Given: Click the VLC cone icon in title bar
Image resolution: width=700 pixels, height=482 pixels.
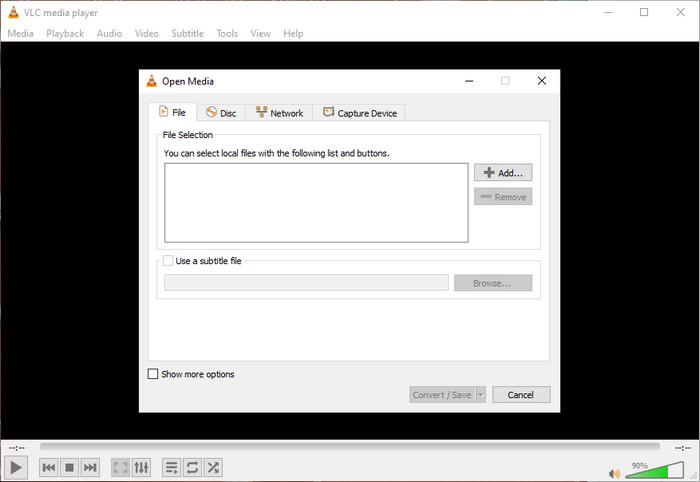Looking at the screenshot, I should click(x=14, y=12).
